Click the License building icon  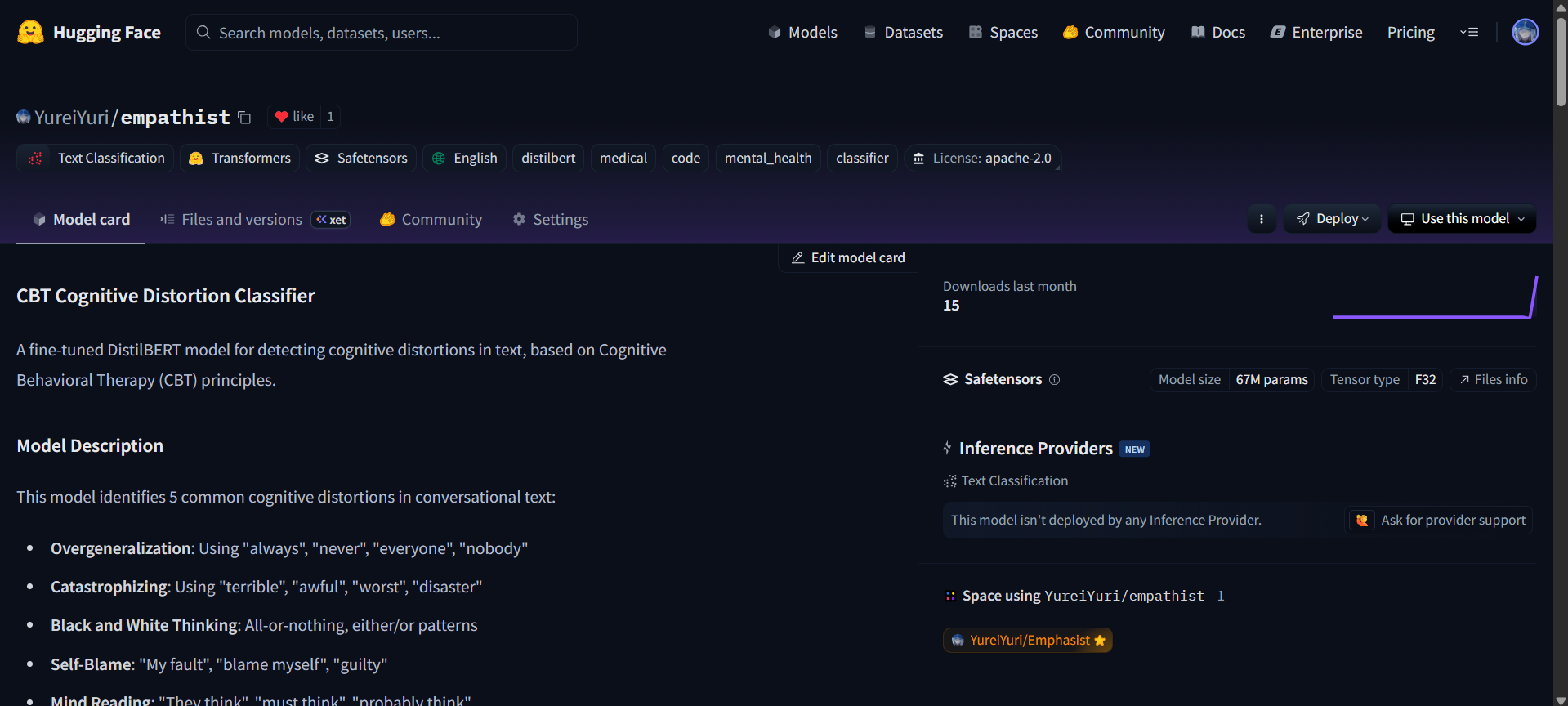pos(918,159)
